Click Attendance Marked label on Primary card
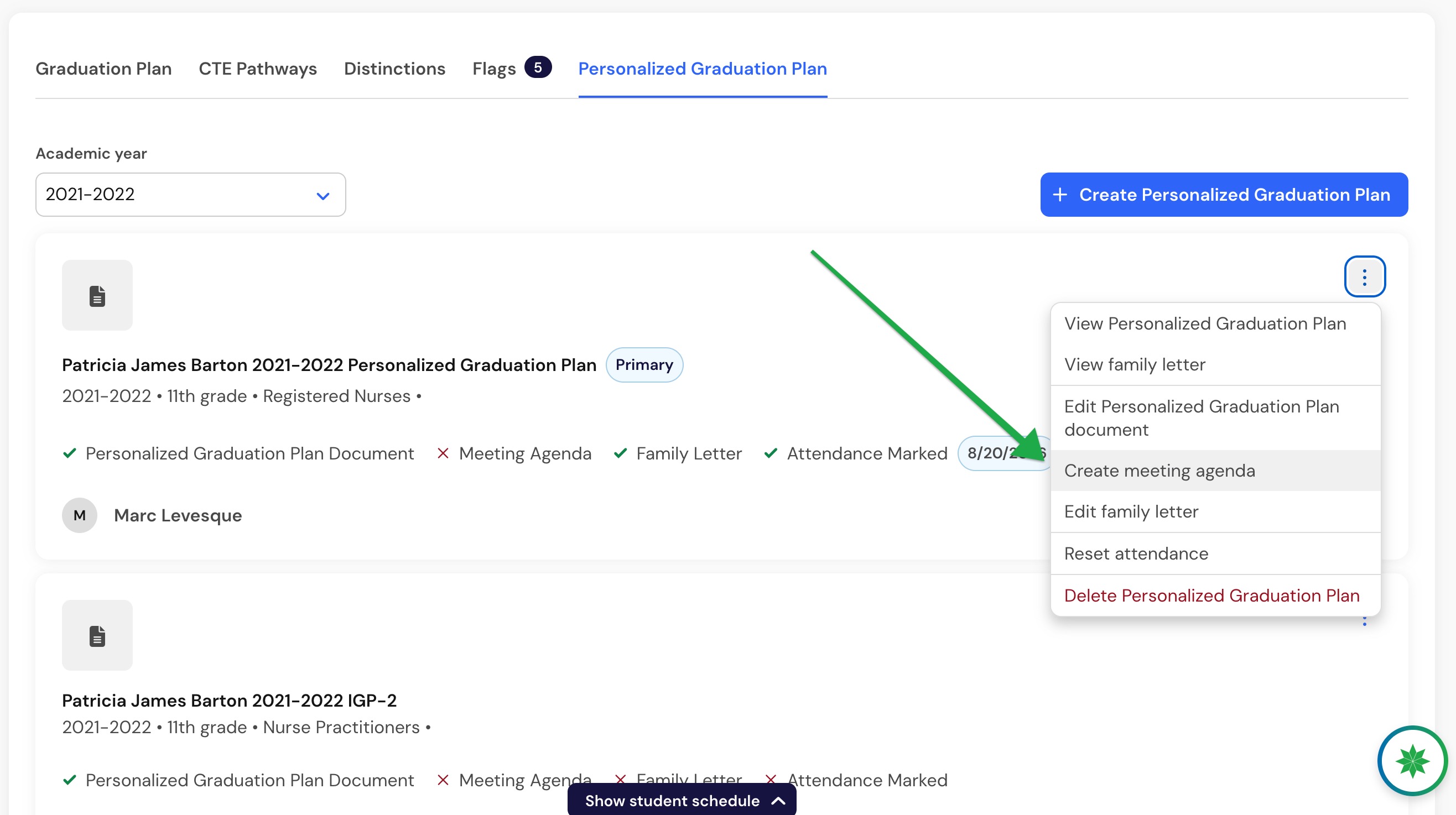 point(867,453)
